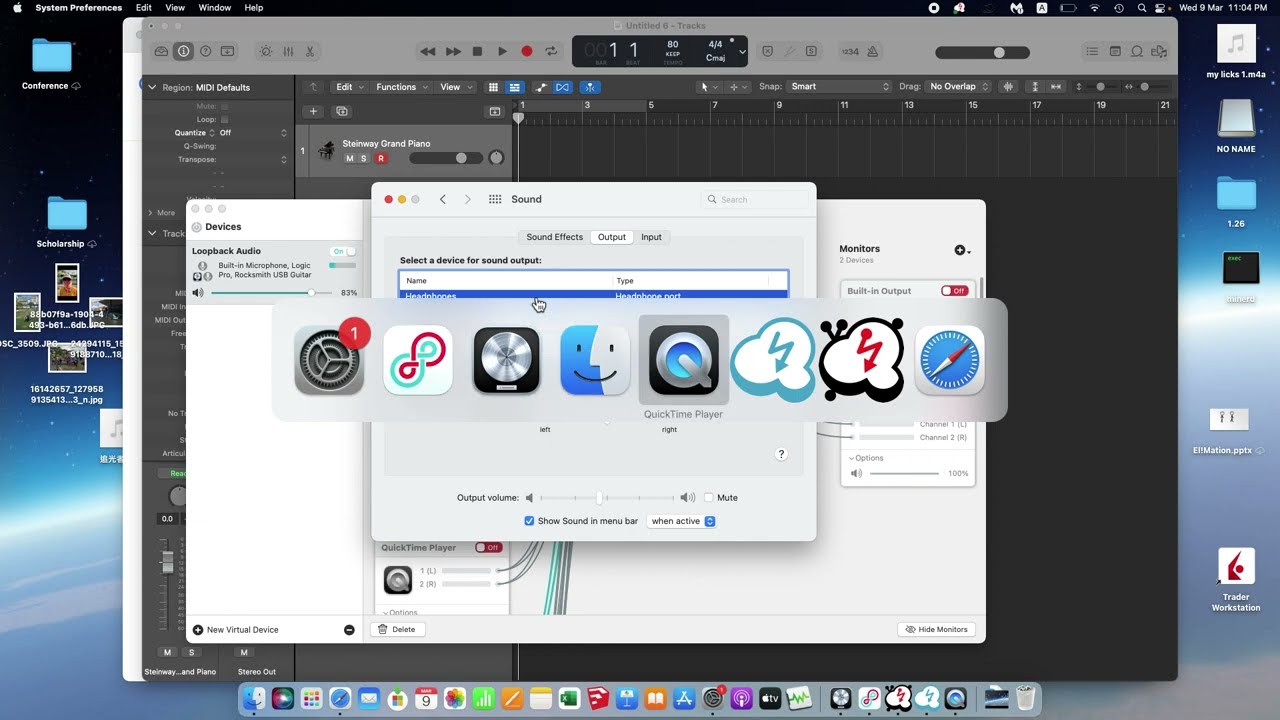Select QuickTime Player in the app switcher
Screen dimensions: 1280x720
[684, 361]
